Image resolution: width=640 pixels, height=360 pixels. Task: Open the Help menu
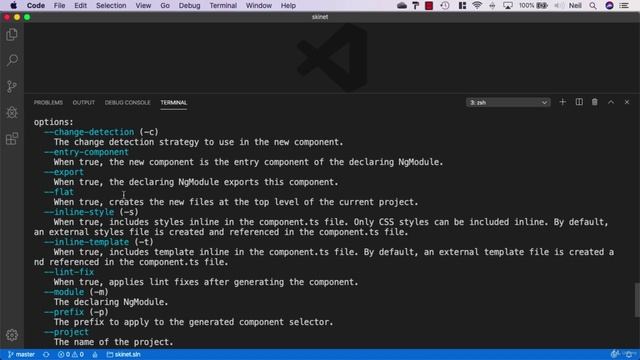click(x=288, y=5)
